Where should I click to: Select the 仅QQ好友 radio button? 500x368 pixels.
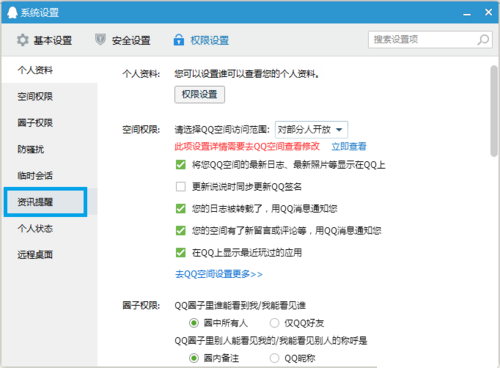[x=274, y=323]
